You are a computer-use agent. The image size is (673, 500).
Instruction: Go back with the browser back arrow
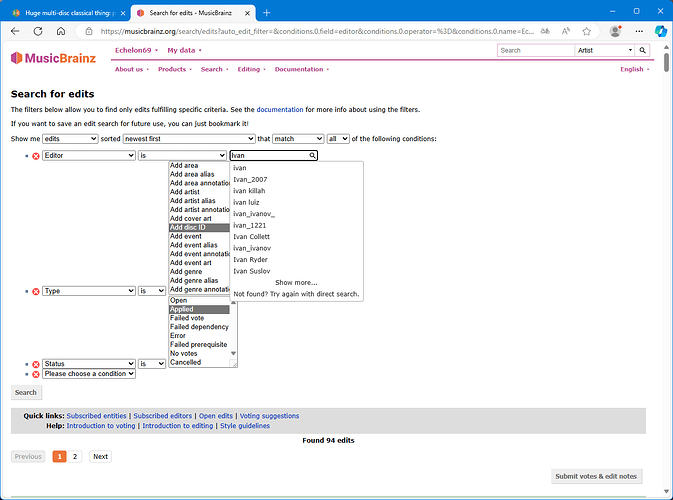[x=15, y=31]
